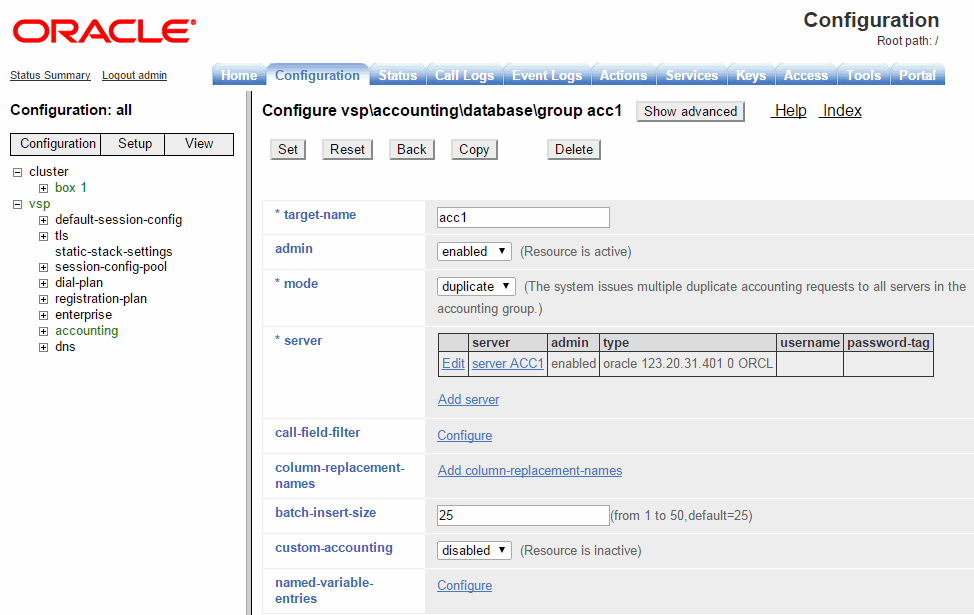This screenshot has height=615, width=974.
Task: Delete the acc1 group
Action: 574,150
